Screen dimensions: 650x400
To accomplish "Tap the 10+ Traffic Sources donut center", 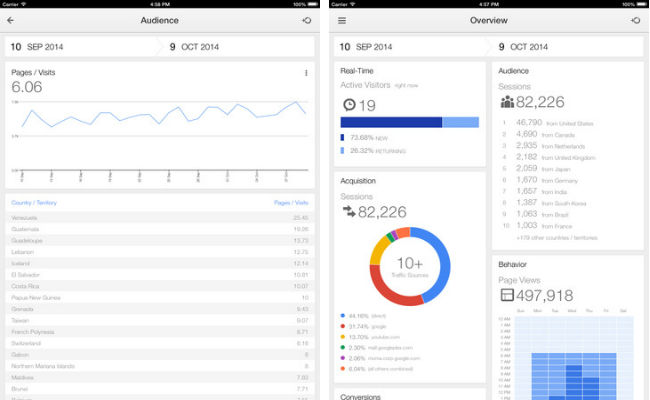I will click(x=410, y=266).
